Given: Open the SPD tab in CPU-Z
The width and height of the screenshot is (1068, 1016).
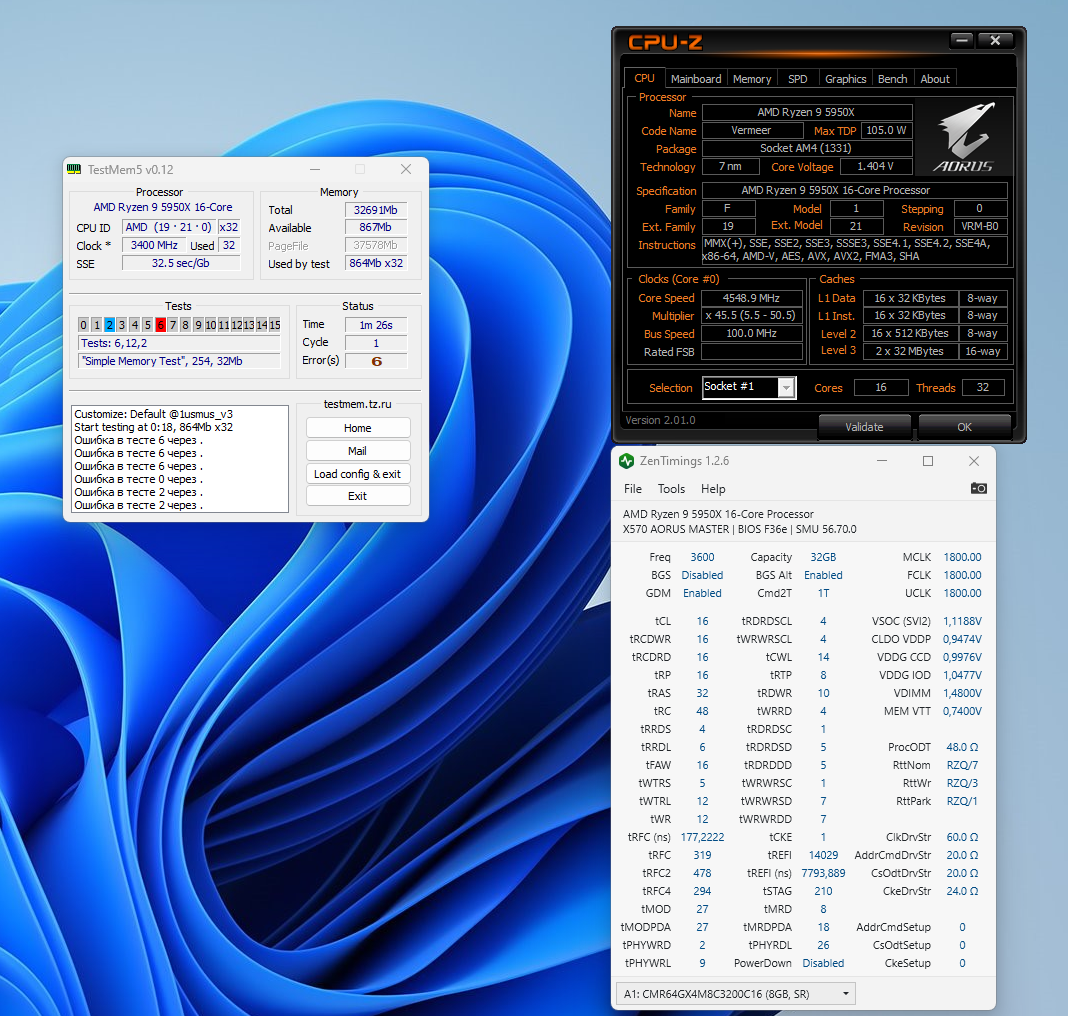Looking at the screenshot, I should pos(798,79).
